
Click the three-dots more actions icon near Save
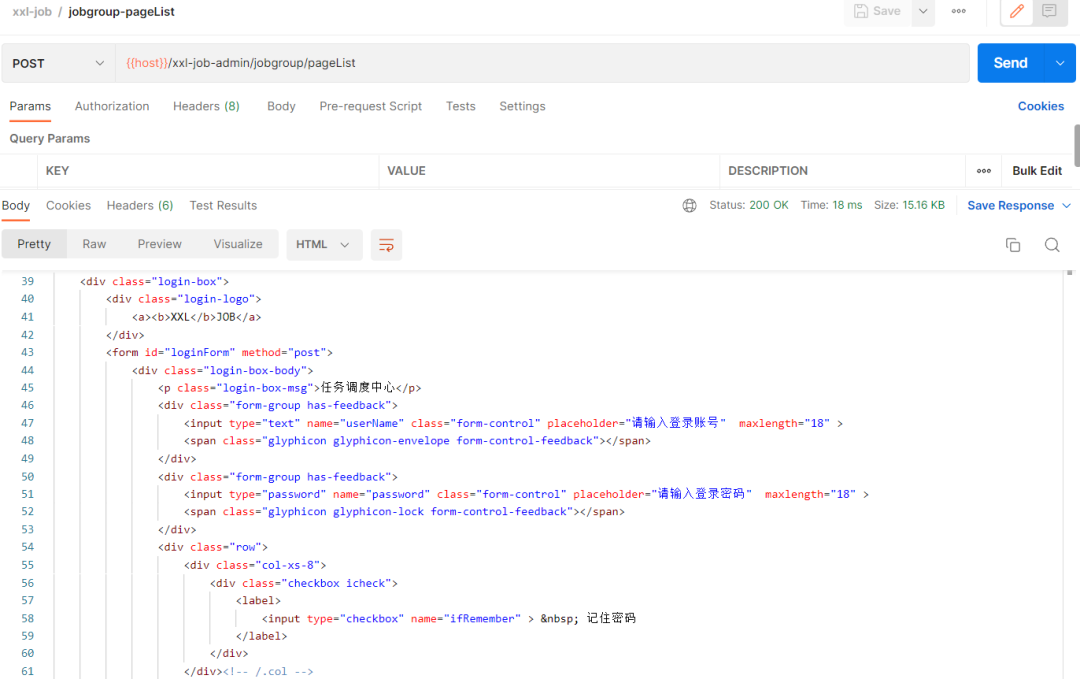point(958,12)
